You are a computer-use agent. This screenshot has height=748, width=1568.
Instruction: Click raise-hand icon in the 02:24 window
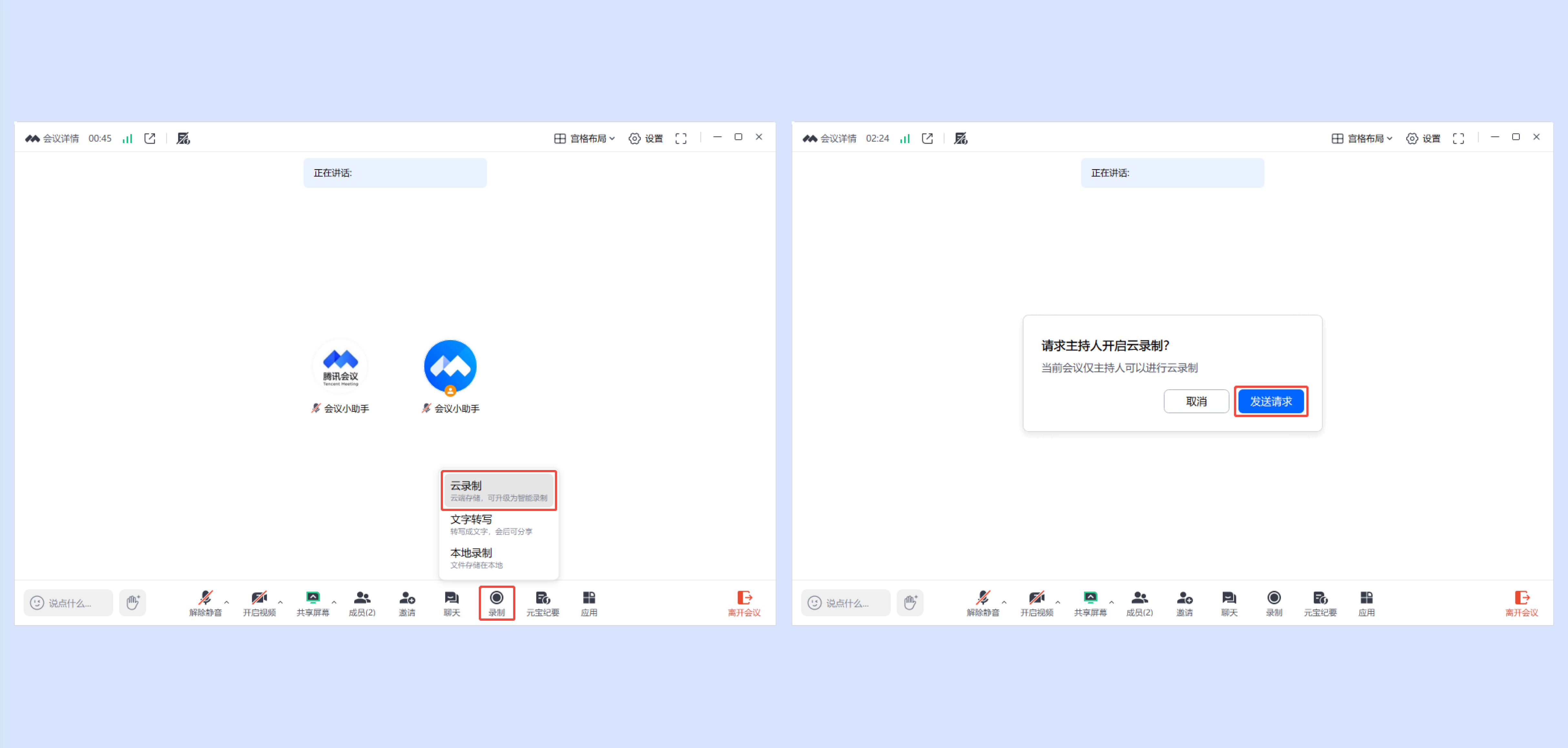909,602
